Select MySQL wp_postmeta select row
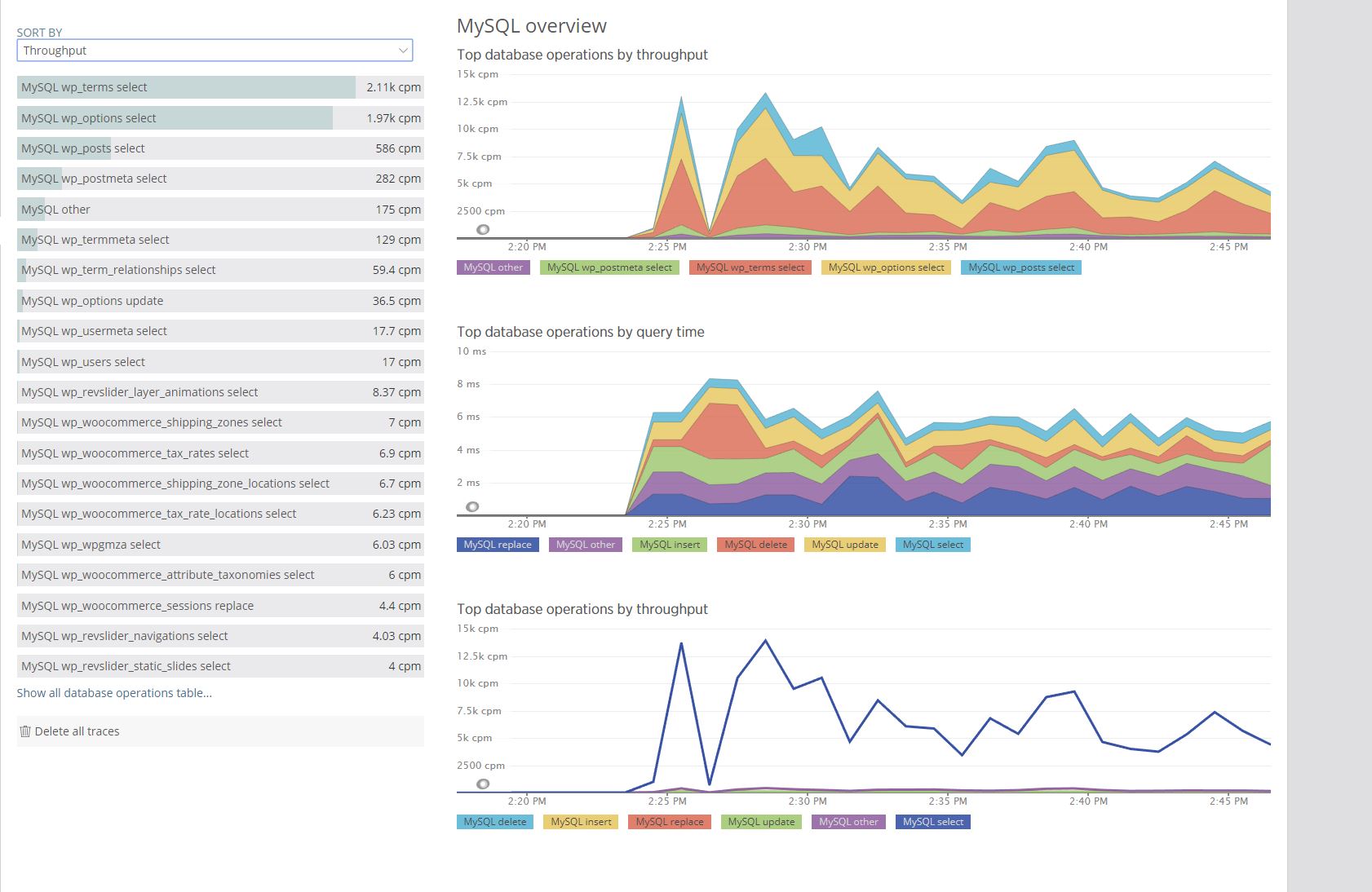1372x892 pixels. coord(220,179)
